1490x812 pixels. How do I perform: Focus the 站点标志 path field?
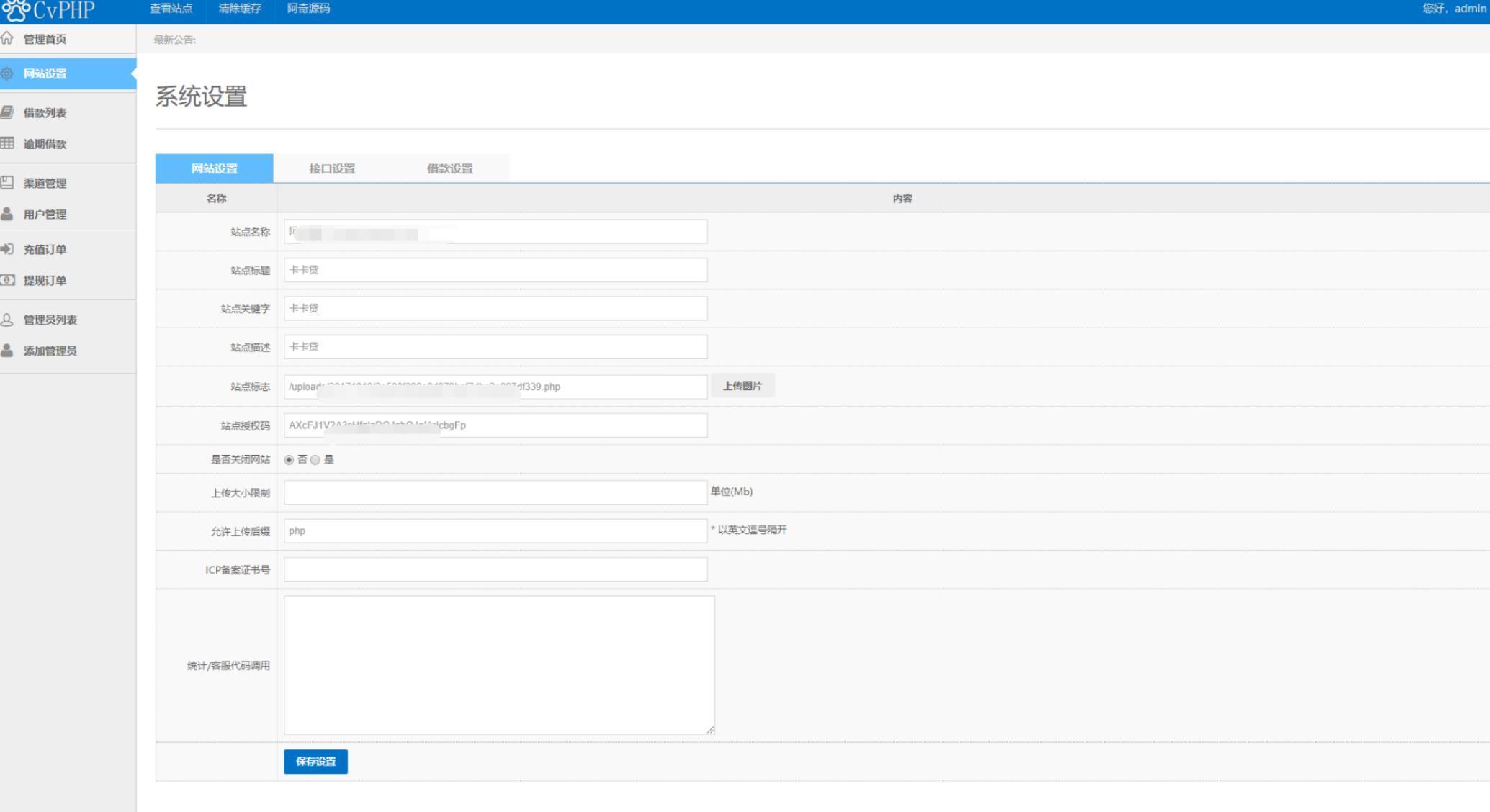pos(495,387)
